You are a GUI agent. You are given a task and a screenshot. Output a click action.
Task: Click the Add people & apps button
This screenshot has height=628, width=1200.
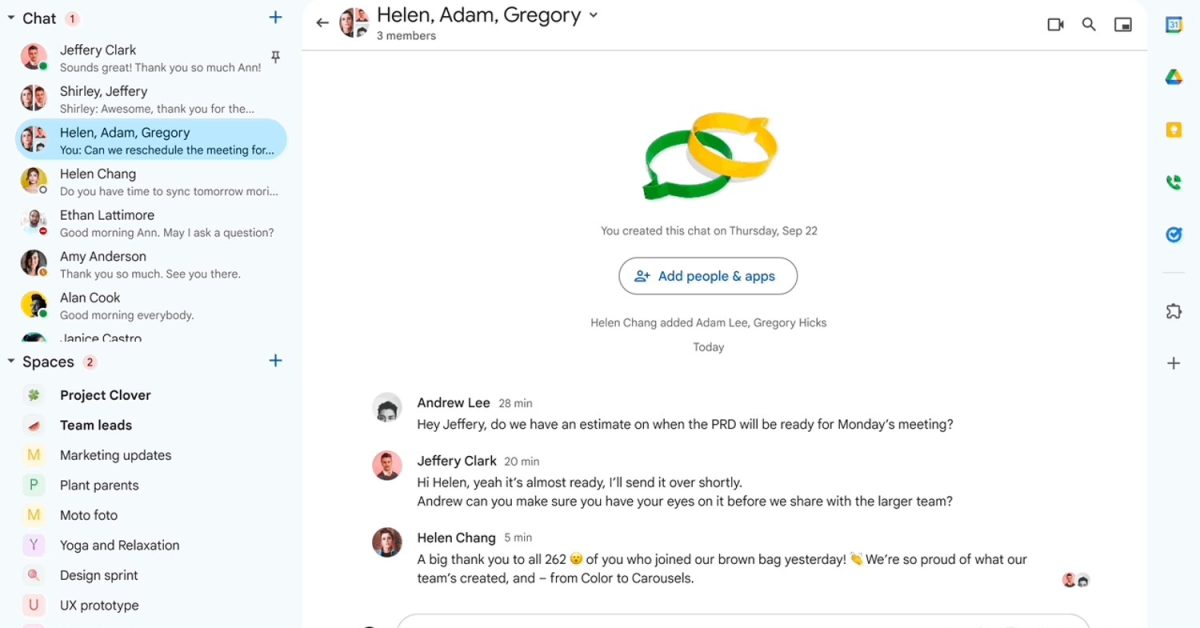[x=708, y=276]
